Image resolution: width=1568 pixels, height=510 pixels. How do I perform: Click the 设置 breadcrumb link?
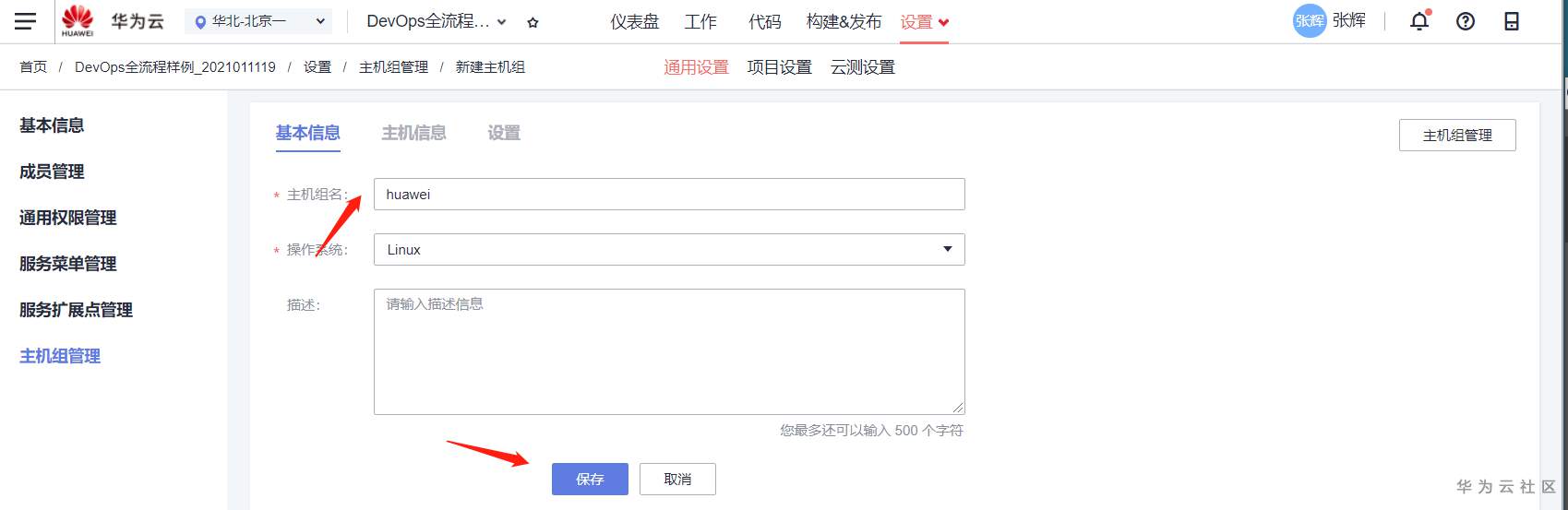(317, 67)
